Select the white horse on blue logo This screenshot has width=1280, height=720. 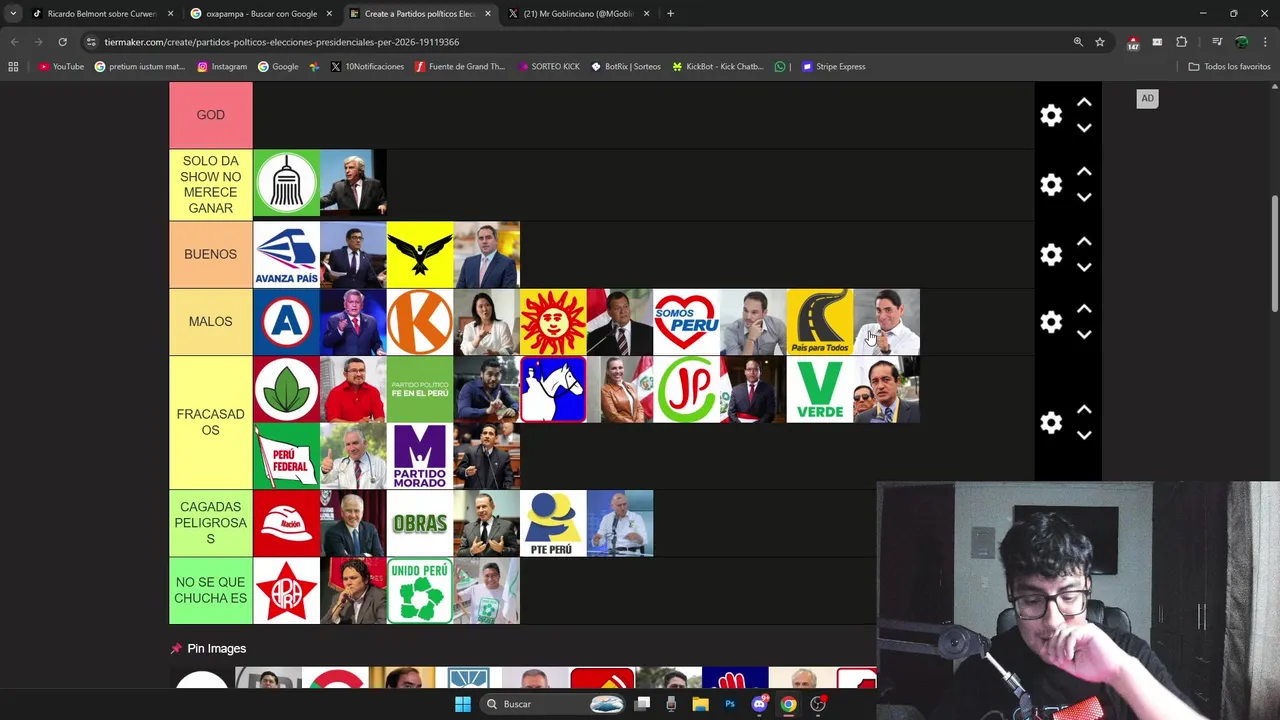(553, 389)
